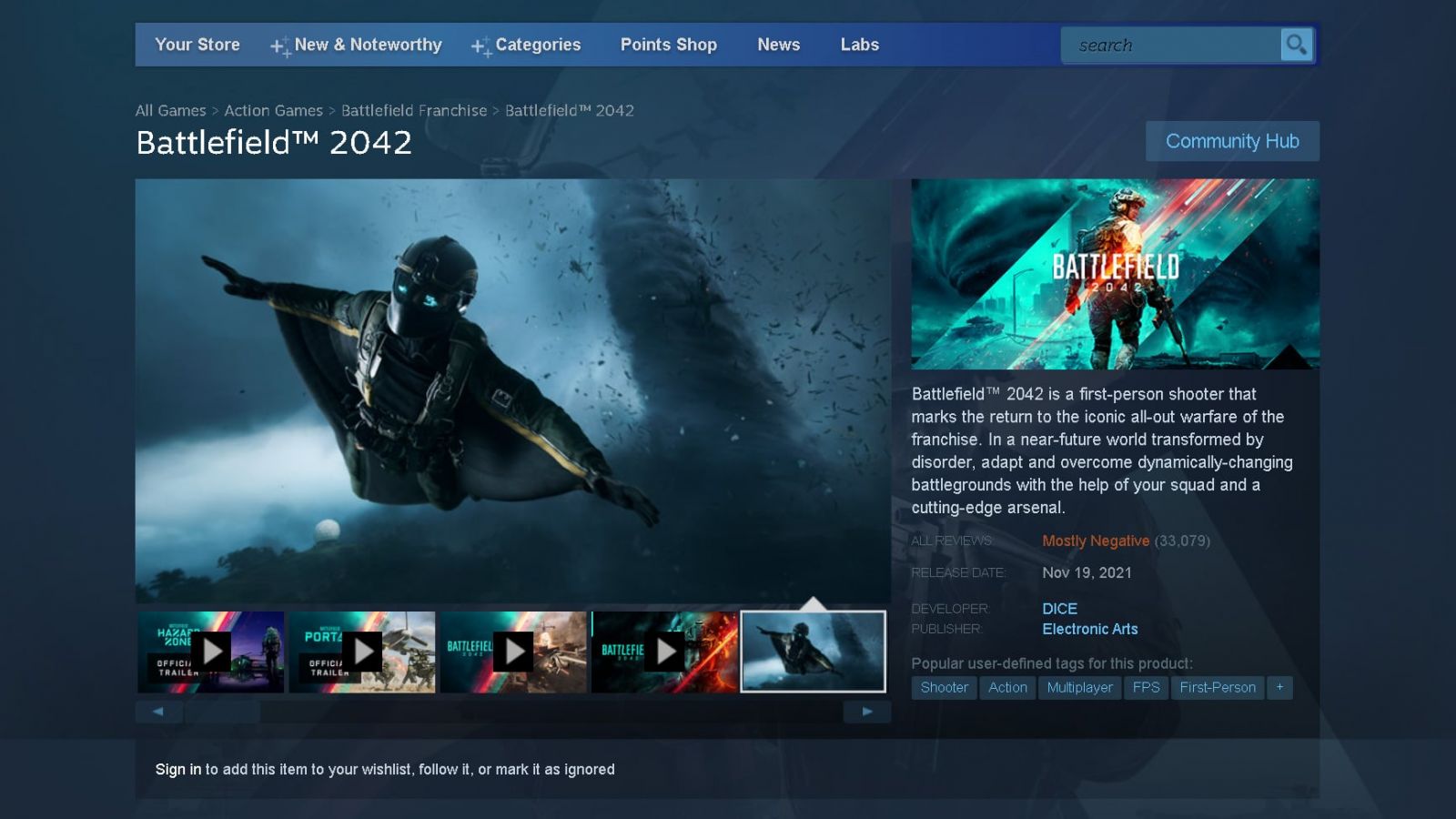Screen dimensions: 1456x819
Task: Focus the store search input field
Action: point(1170,45)
